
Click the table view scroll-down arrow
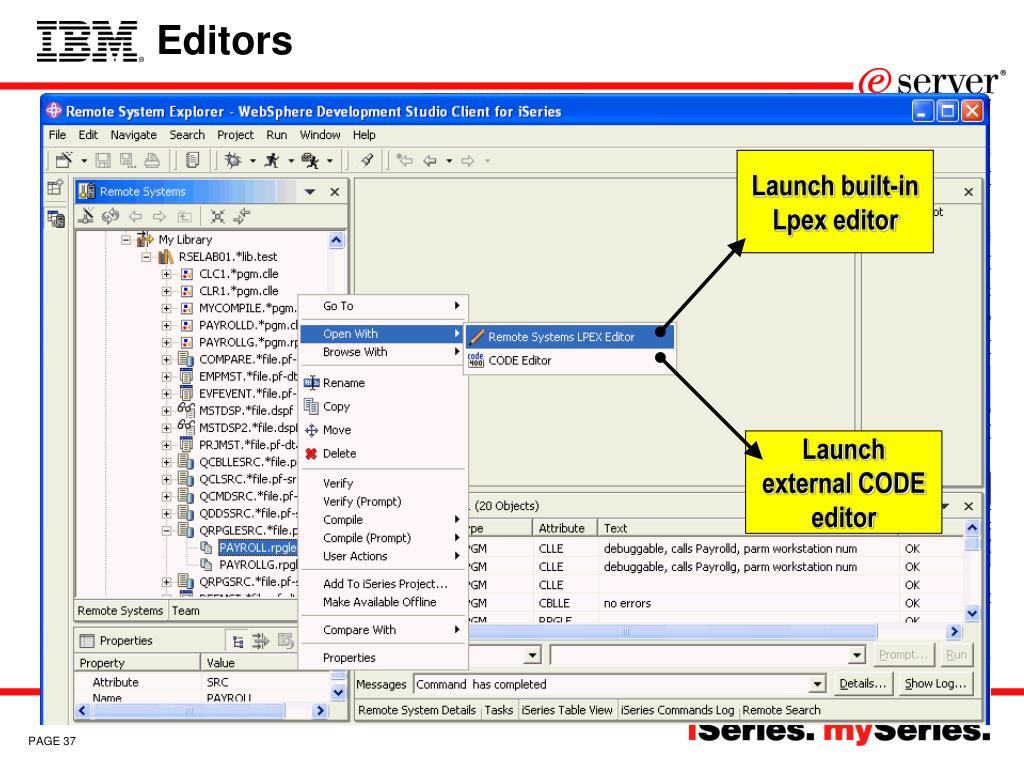click(972, 613)
